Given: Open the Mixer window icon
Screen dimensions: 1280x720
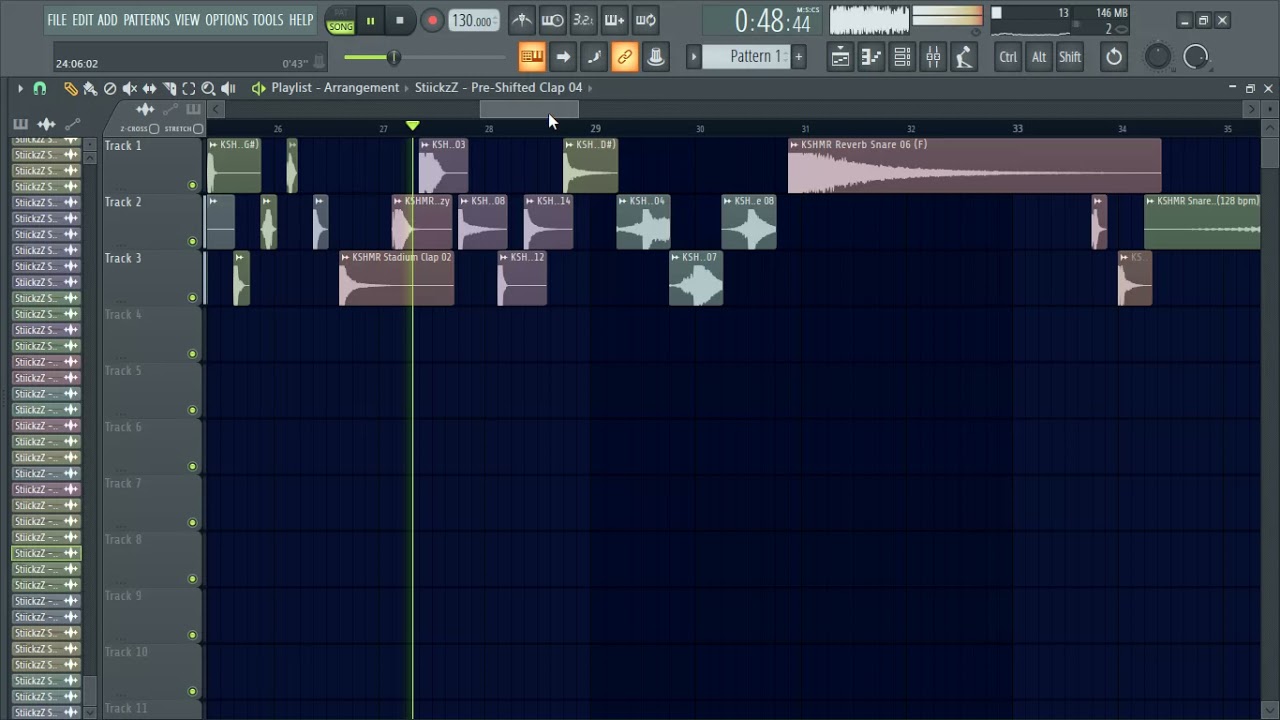Looking at the screenshot, I should pos(933,57).
